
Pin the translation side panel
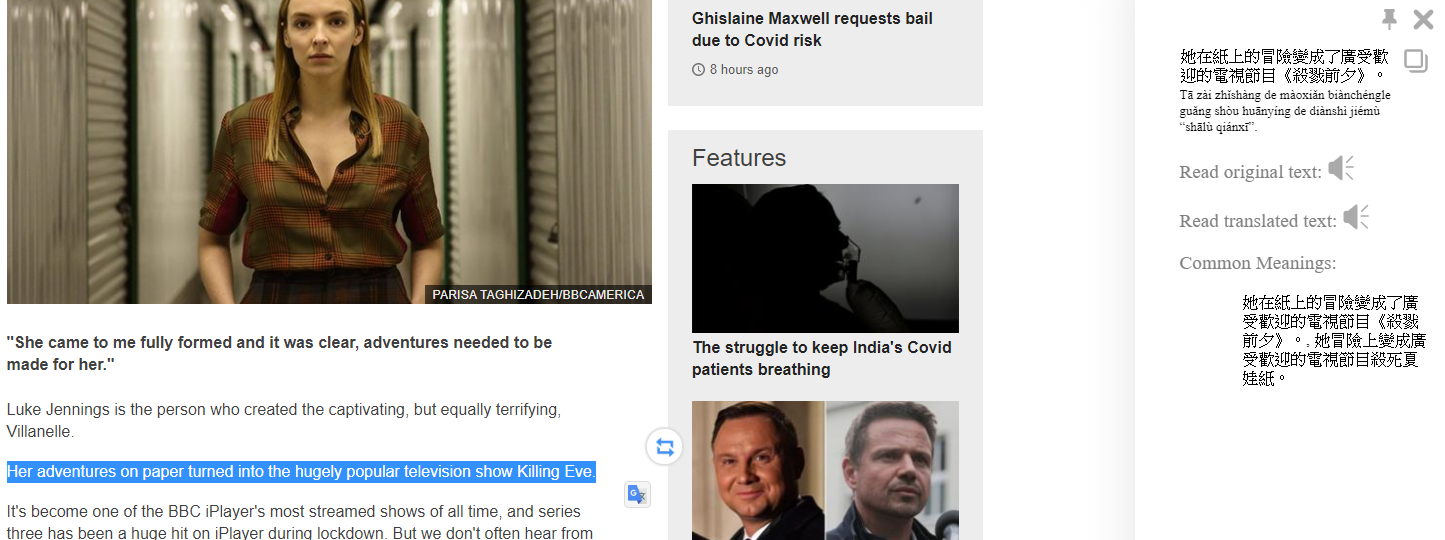tap(1389, 19)
